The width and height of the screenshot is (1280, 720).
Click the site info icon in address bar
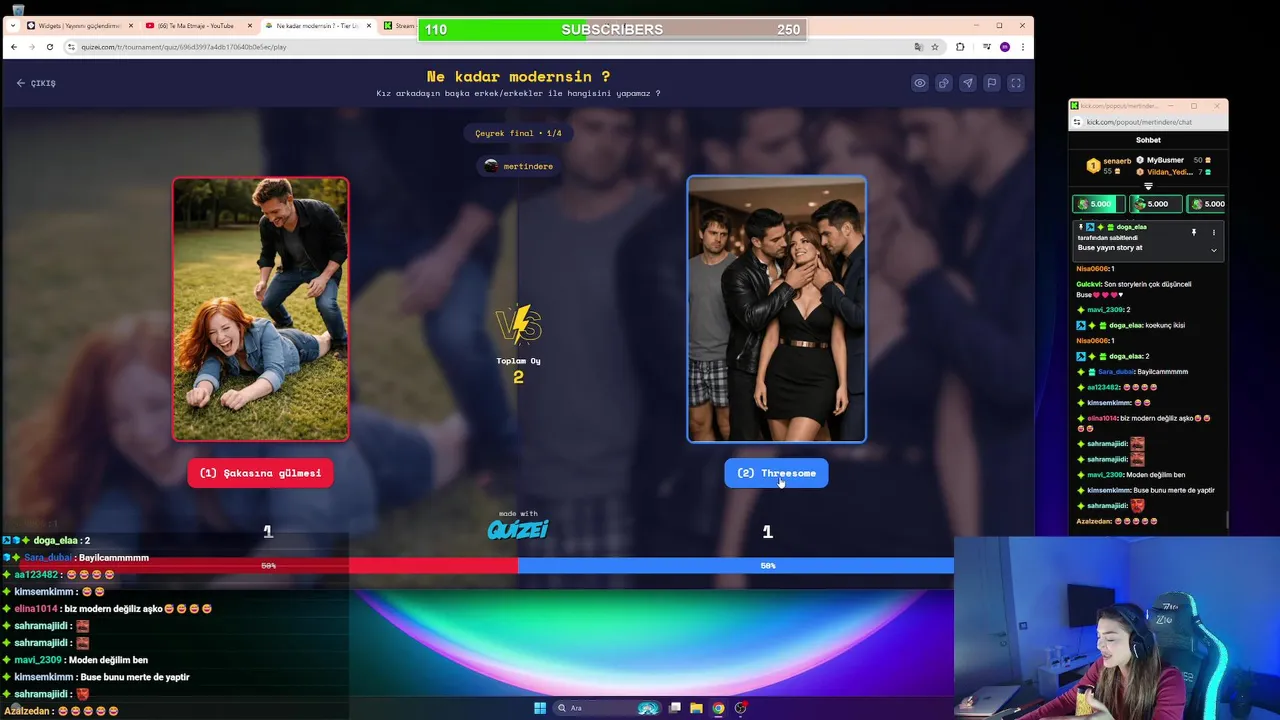pyautogui.click(x=71, y=47)
